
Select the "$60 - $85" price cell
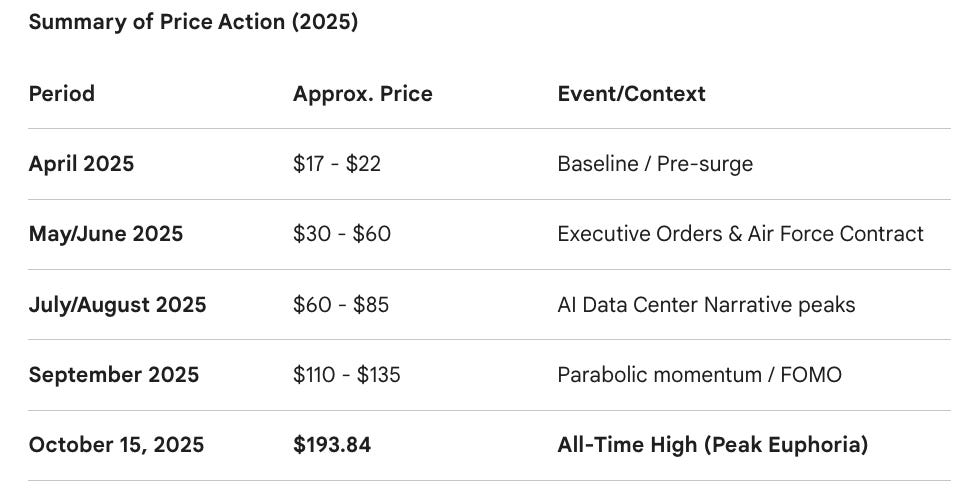pyautogui.click(x=341, y=305)
